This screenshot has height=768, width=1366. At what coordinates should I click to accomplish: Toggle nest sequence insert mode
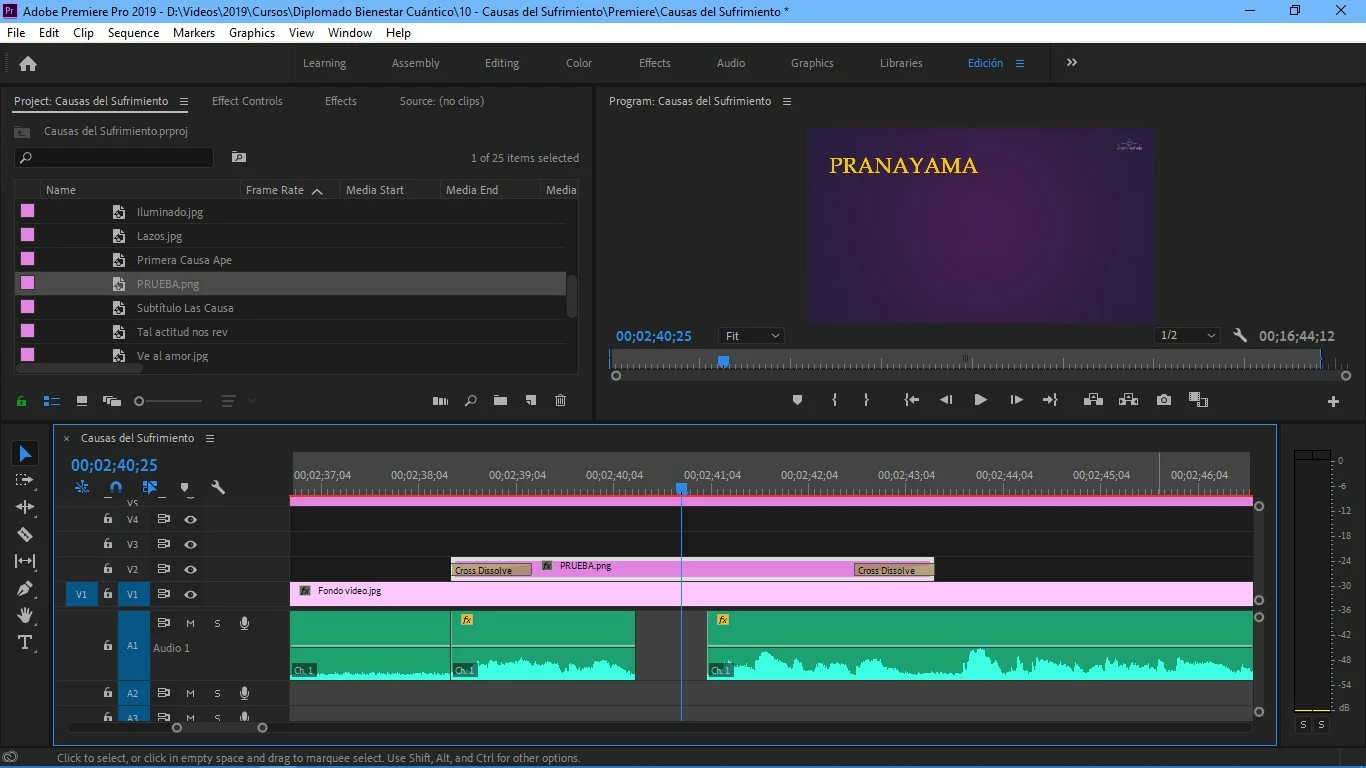pos(82,488)
